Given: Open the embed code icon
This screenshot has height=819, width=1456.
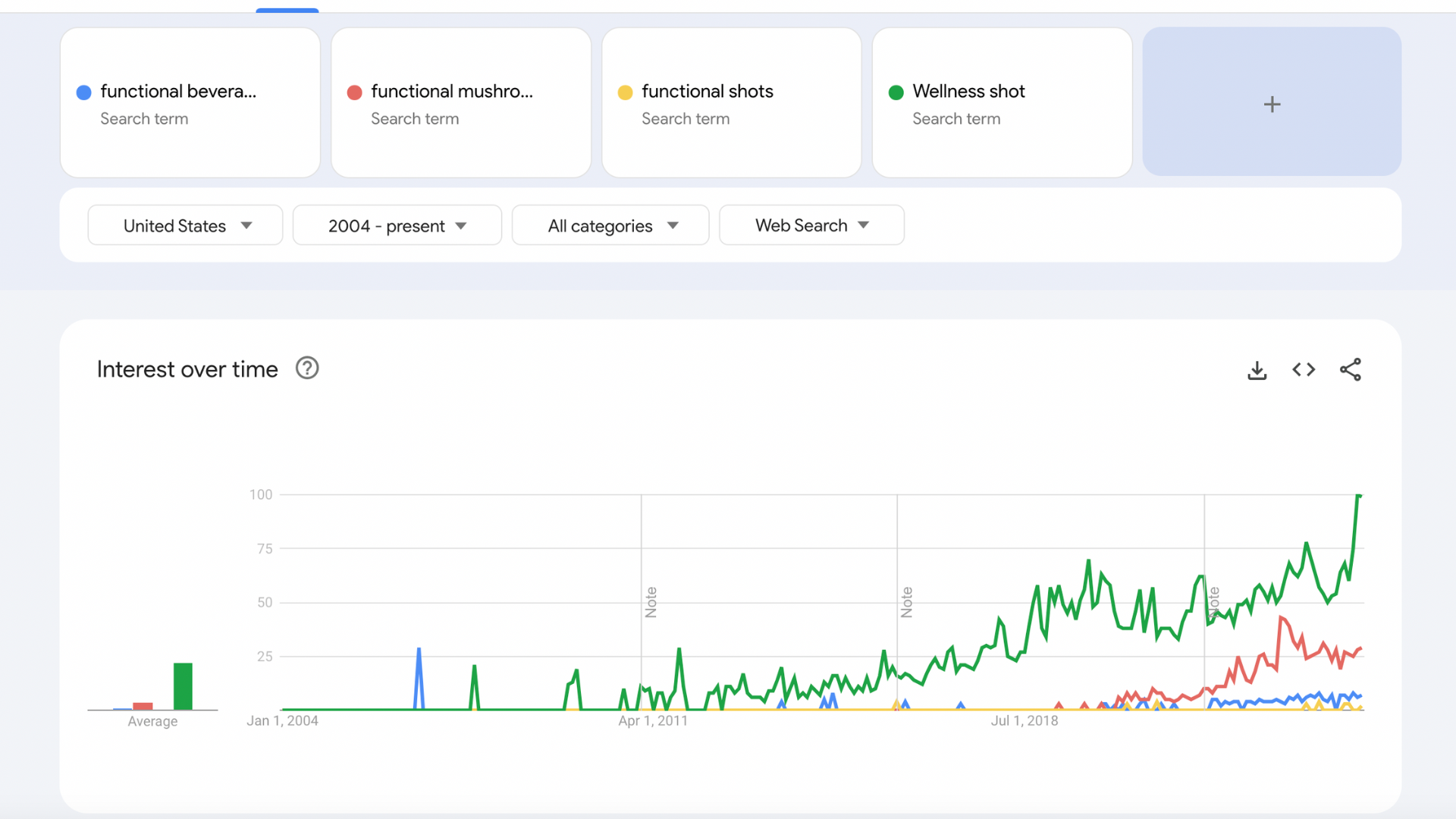Looking at the screenshot, I should tap(1304, 370).
